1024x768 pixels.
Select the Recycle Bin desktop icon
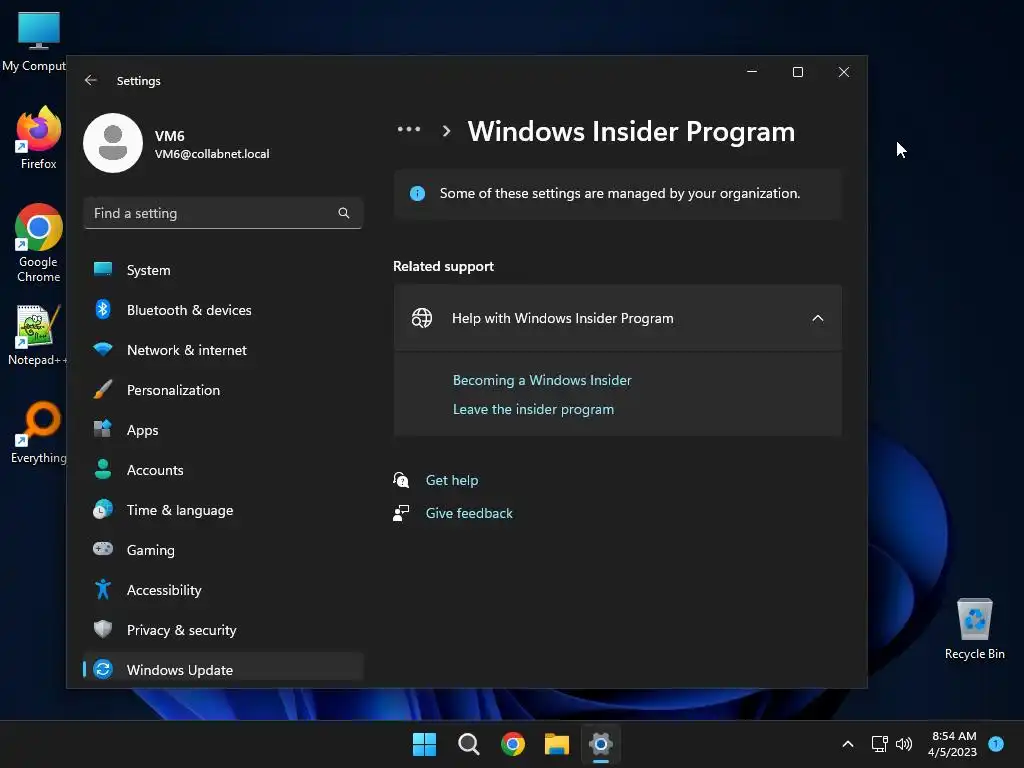tap(974, 629)
